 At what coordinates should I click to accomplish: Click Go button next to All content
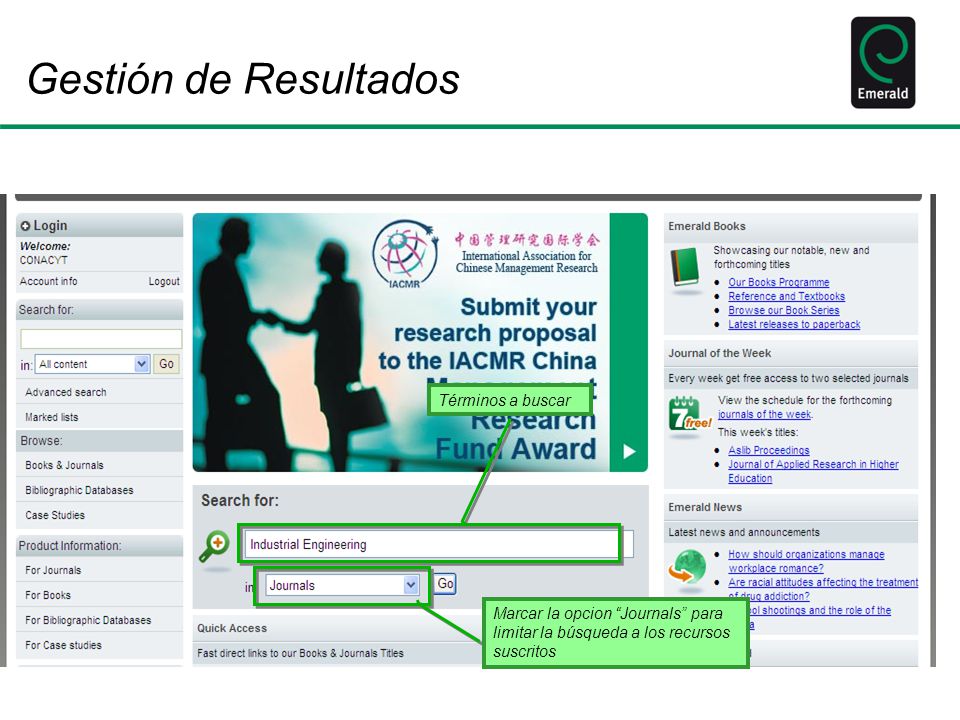point(166,364)
